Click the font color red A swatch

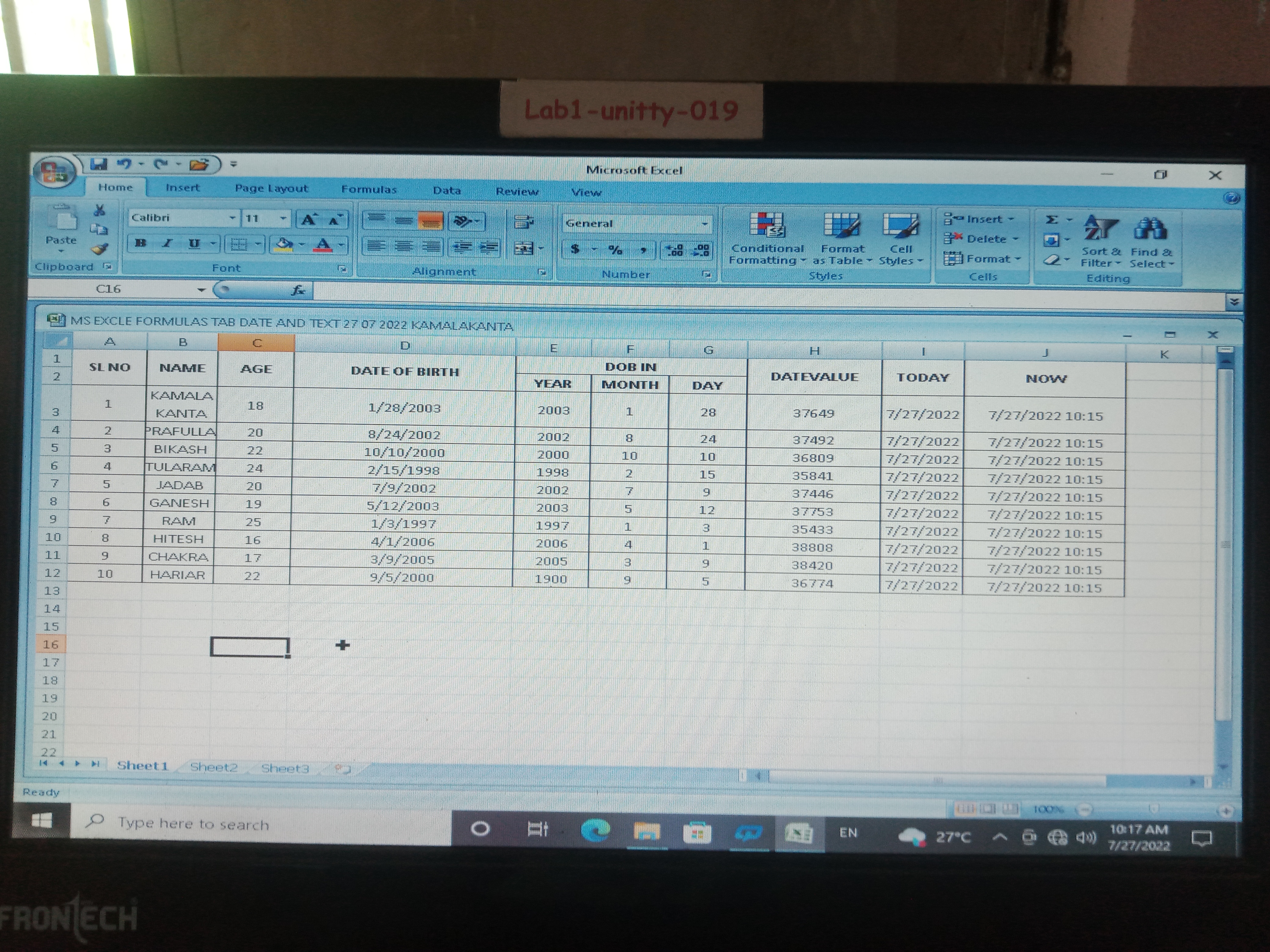click(x=323, y=245)
